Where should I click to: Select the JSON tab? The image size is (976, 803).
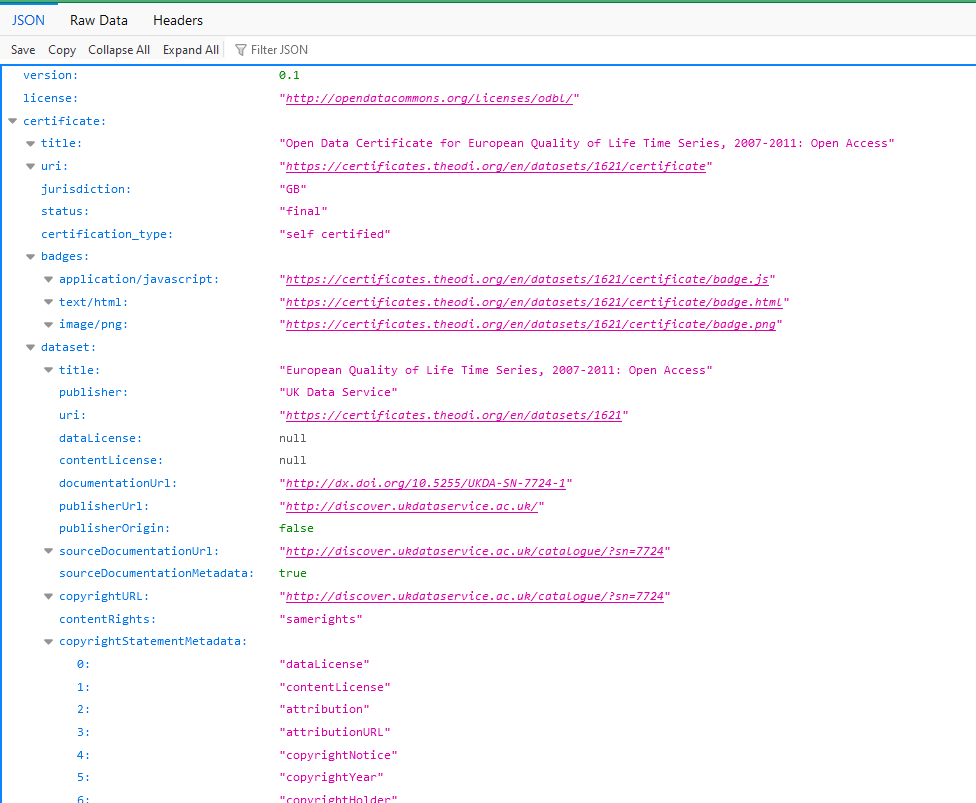[28, 20]
